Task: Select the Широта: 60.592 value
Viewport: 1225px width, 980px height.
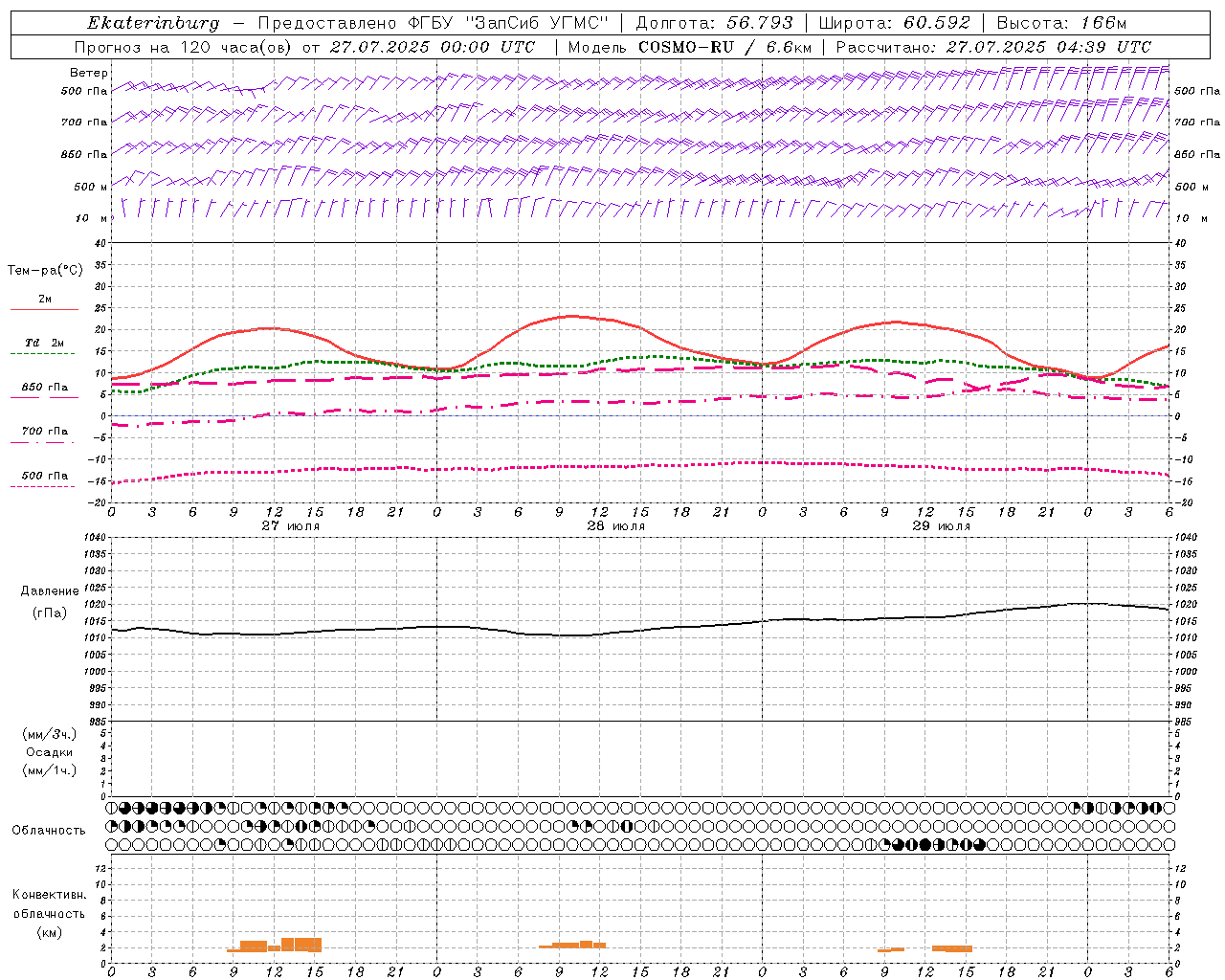Action: click(895, 23)
